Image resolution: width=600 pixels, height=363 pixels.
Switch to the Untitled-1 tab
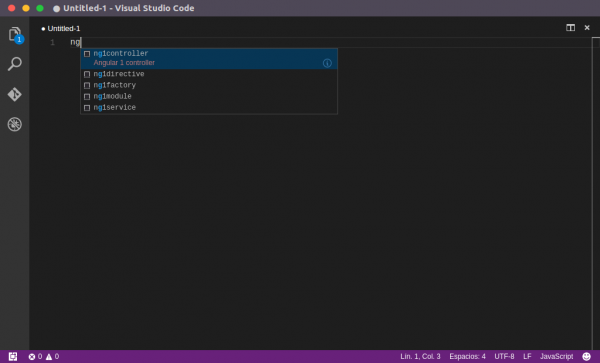pos(61,28)
